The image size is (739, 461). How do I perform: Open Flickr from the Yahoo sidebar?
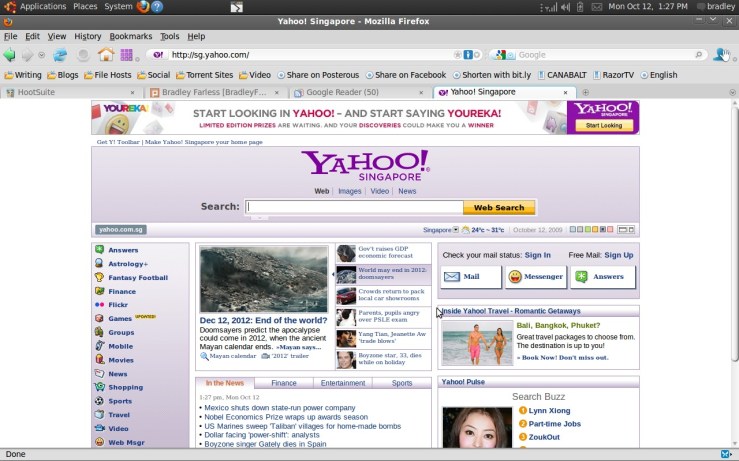point(118,304)
